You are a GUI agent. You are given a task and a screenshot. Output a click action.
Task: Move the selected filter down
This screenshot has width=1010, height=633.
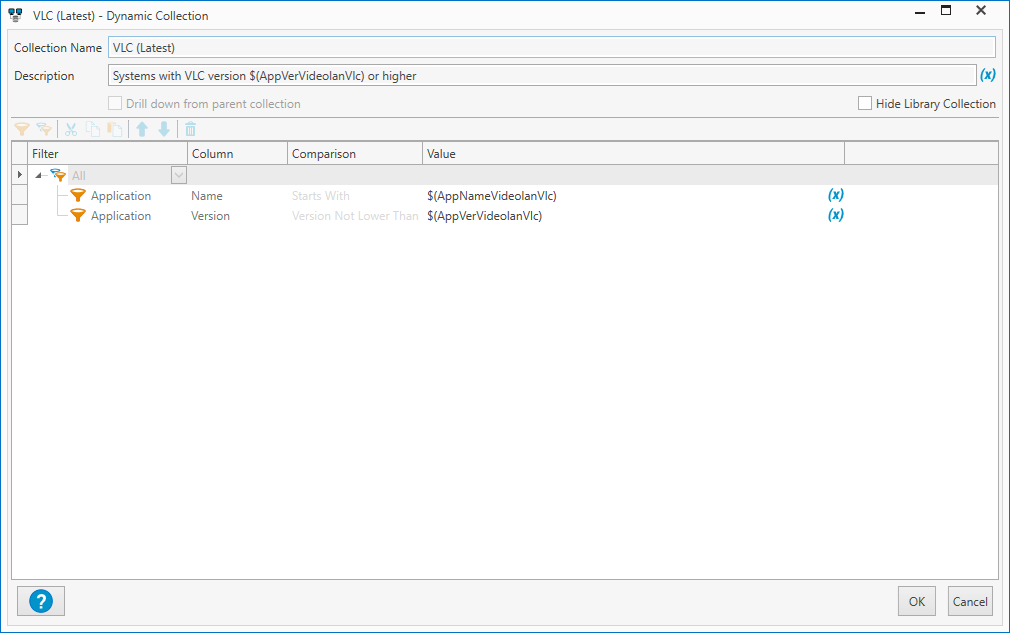pyautogui.click(x=163, y=129)
